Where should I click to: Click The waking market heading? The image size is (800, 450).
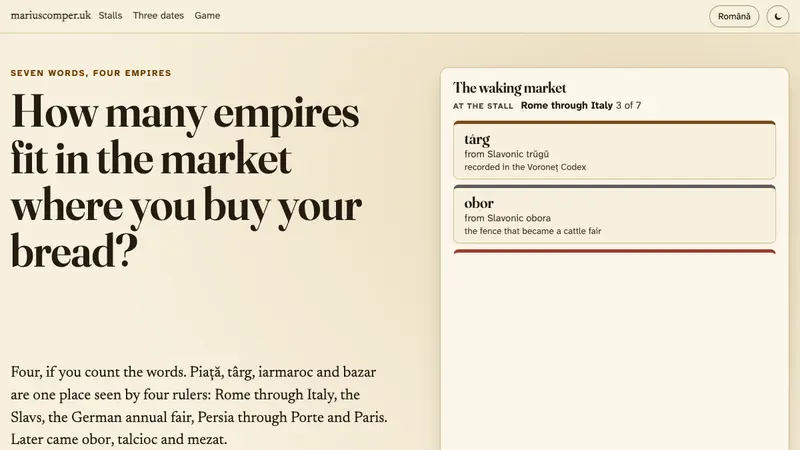[509, 88]
